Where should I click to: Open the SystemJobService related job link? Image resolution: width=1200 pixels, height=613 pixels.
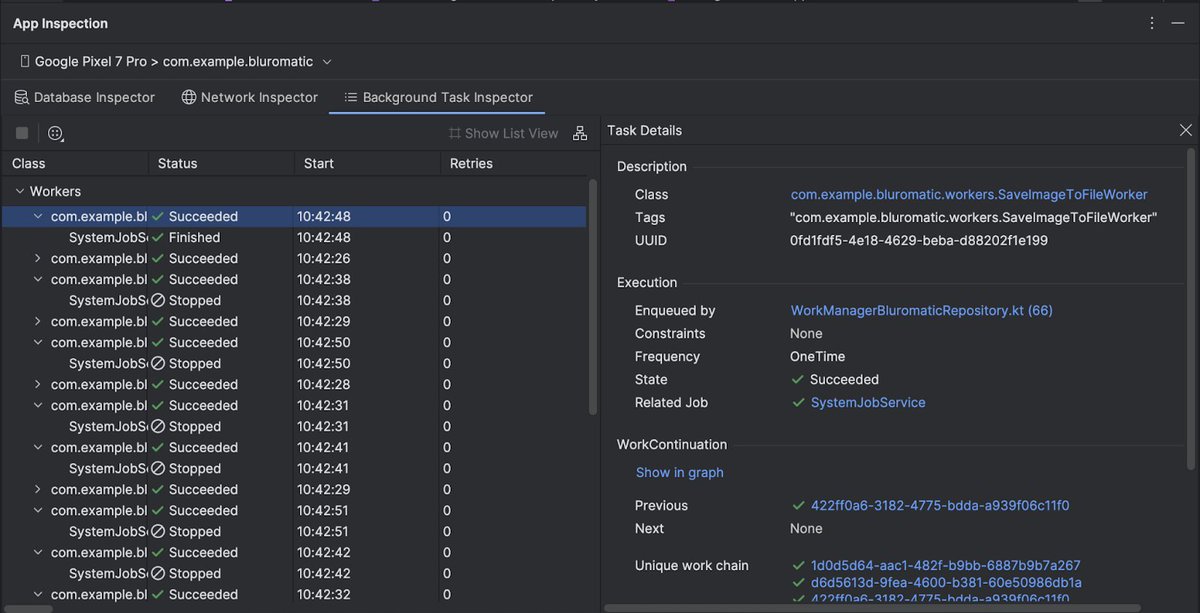tap(866, 402)
